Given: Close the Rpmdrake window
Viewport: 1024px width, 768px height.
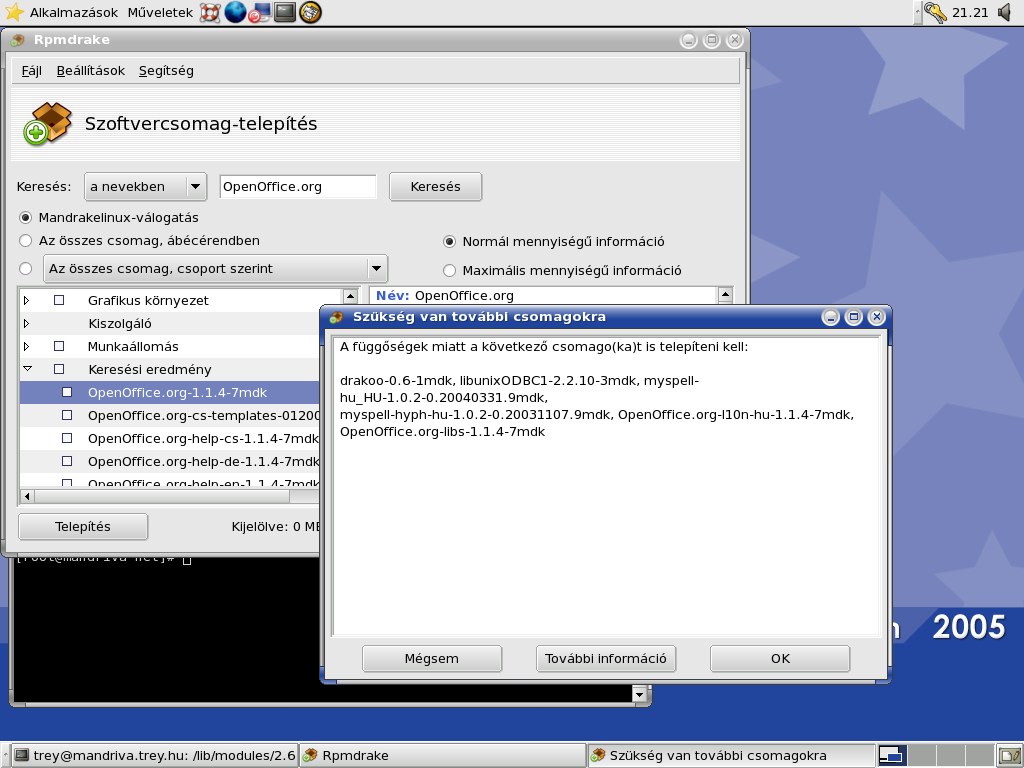Looking at the screenshot, I should point(735,40).
